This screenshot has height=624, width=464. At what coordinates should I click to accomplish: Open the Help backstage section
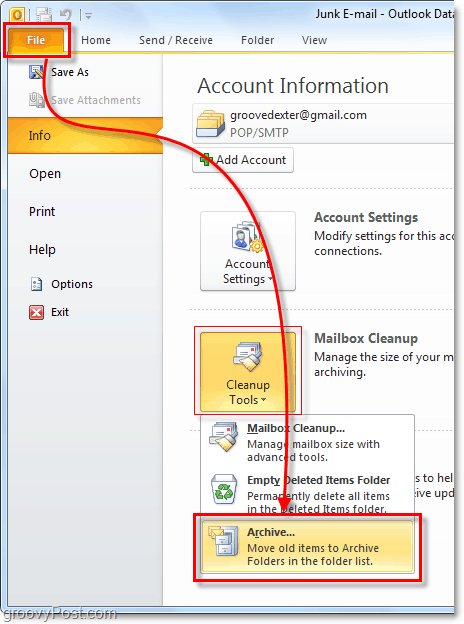(x=42, y=250)
